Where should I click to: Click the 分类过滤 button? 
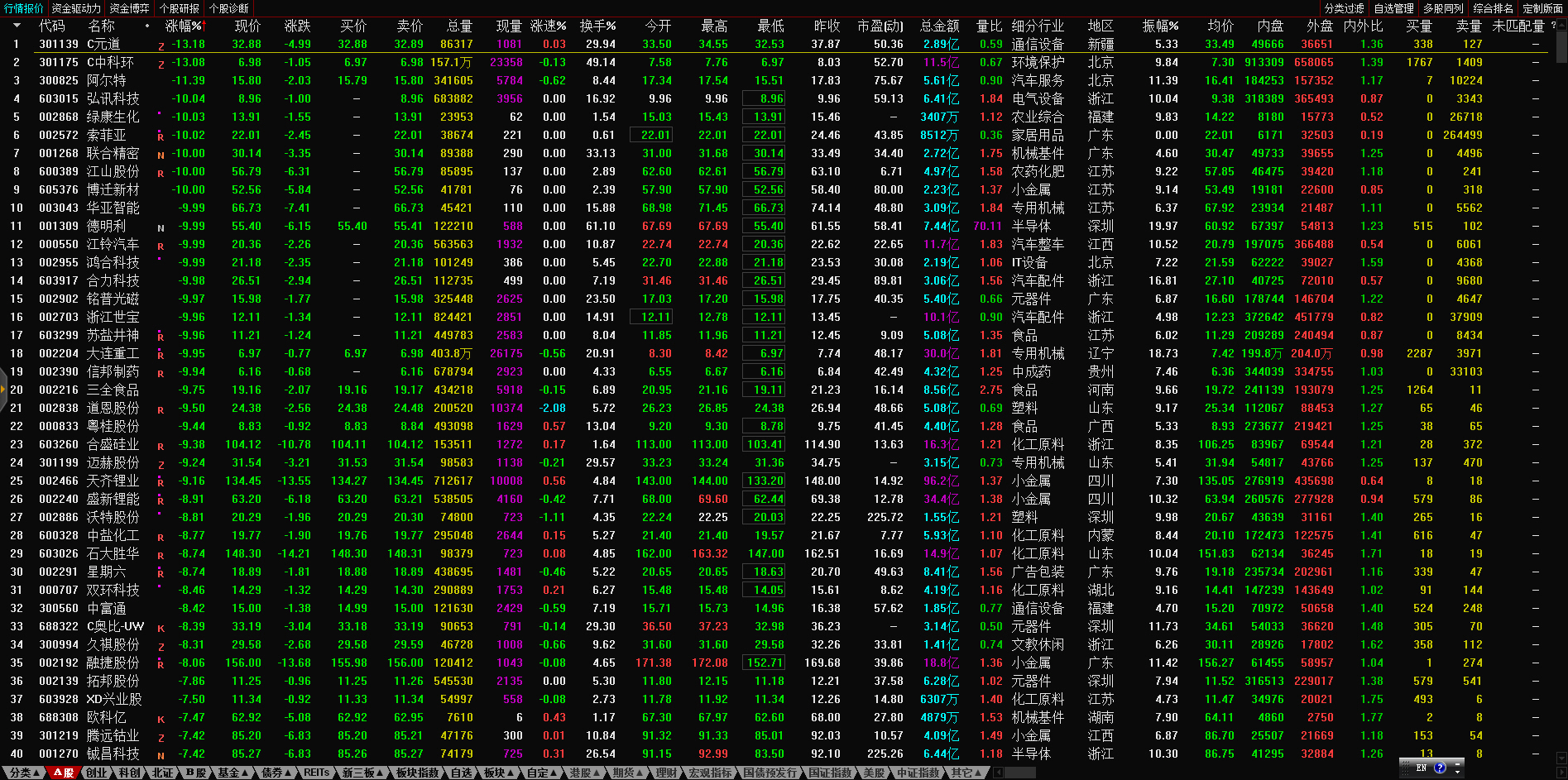tap(1344, 8)
